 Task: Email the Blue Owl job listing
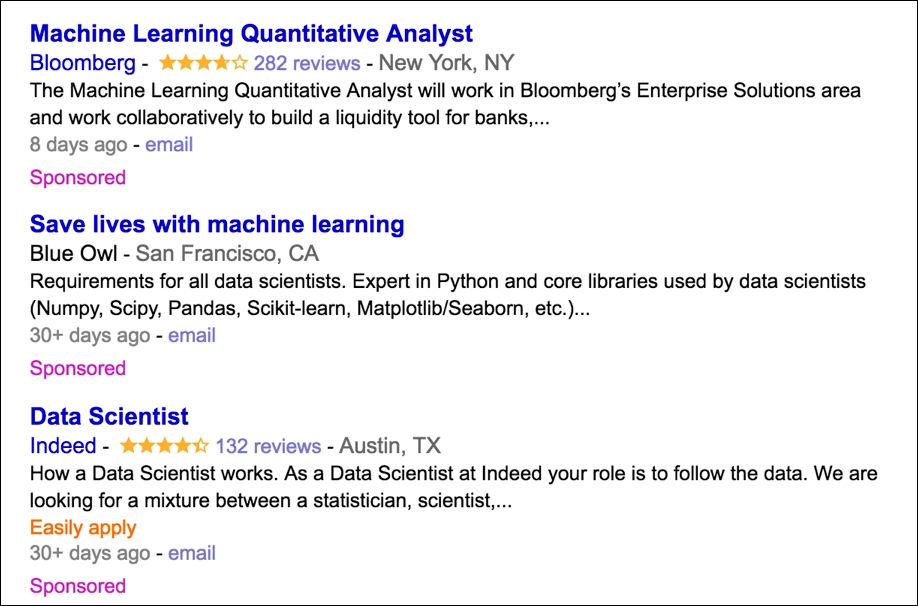click(191, 335)
